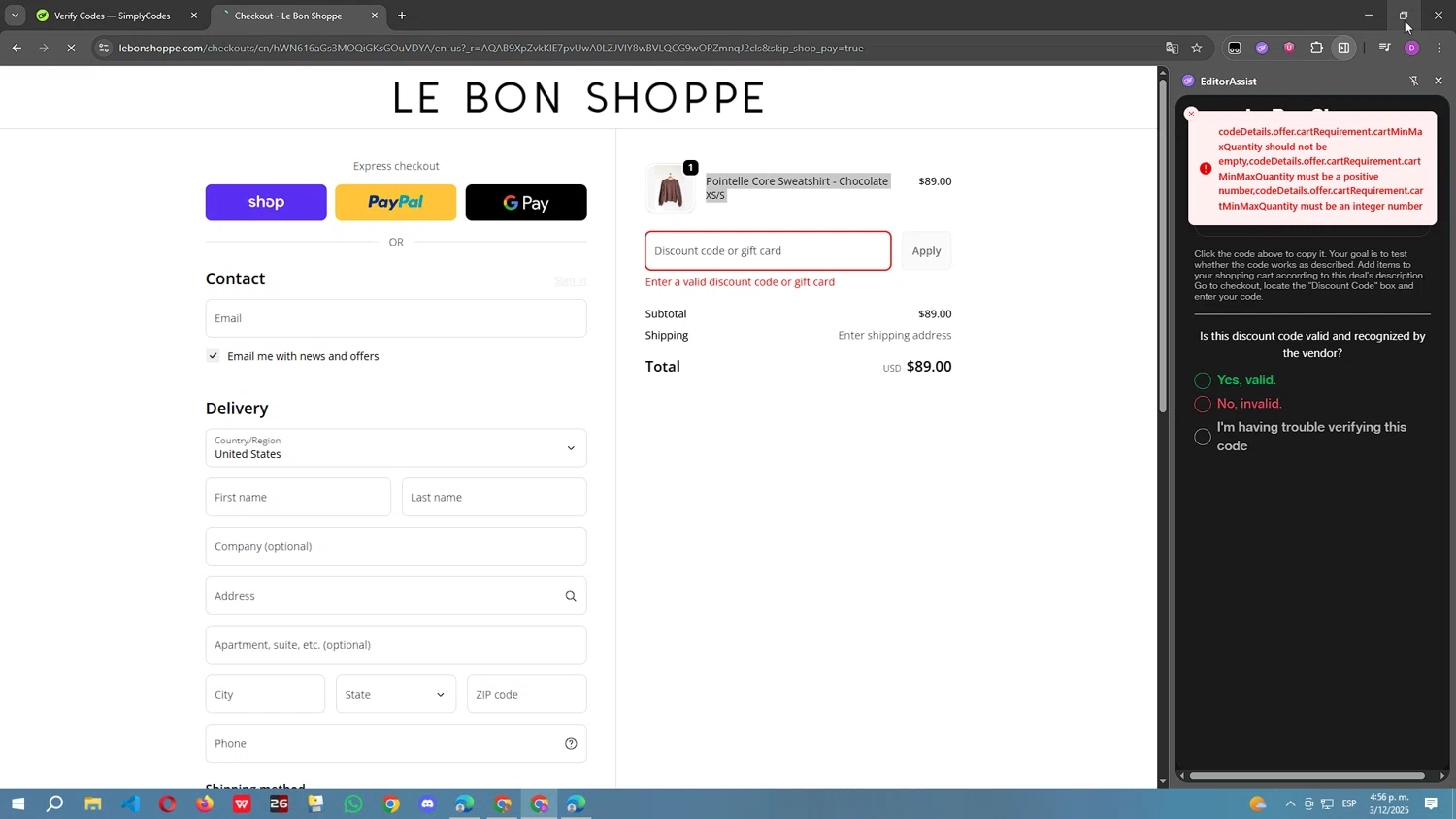Go back to the previous page
The width and height of the screenshot is (1456, 819).
tap(17, 48)
